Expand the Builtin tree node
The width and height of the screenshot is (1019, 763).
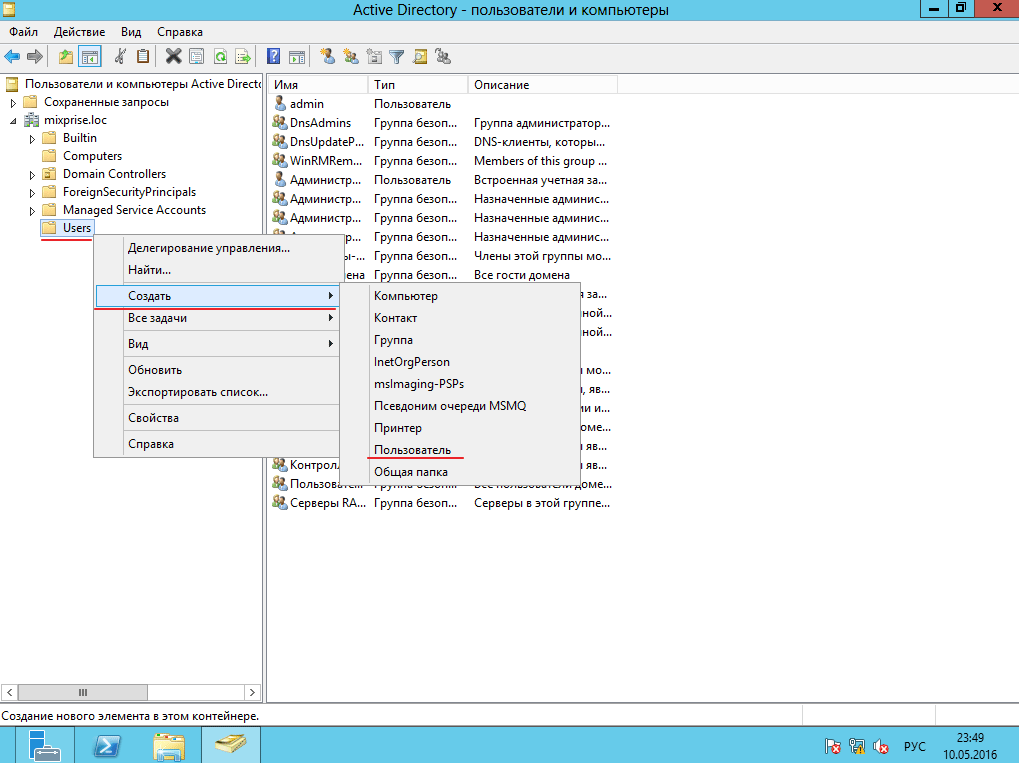click(32, 138)
